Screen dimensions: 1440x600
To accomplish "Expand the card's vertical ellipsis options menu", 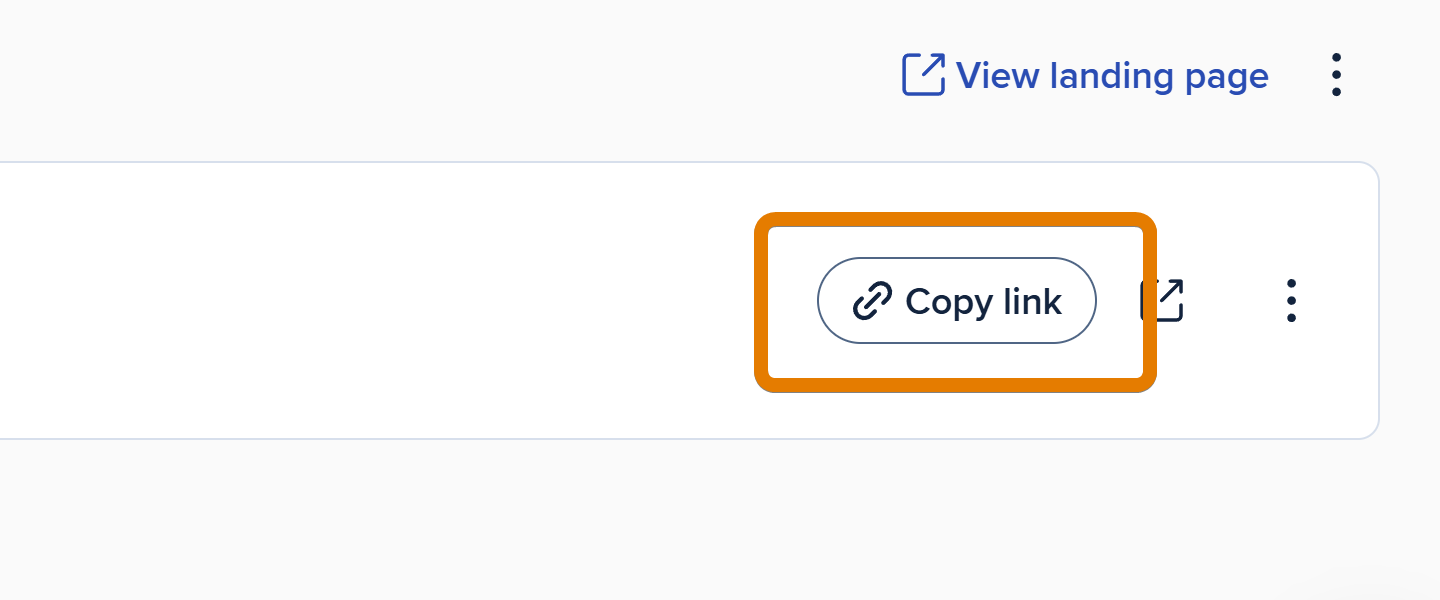I will (x=1291, y=300).
